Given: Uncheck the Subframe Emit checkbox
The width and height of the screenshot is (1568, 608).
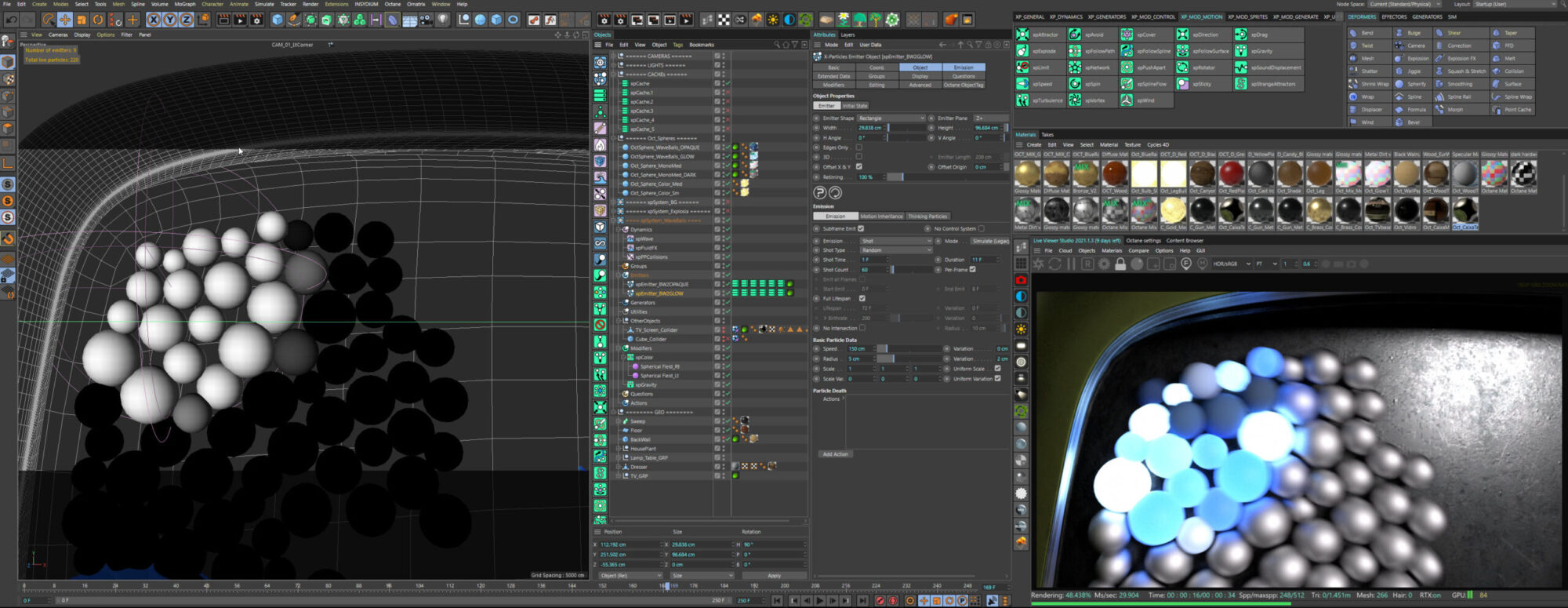Looking at the screenshot, I should [x=861, y=229].
